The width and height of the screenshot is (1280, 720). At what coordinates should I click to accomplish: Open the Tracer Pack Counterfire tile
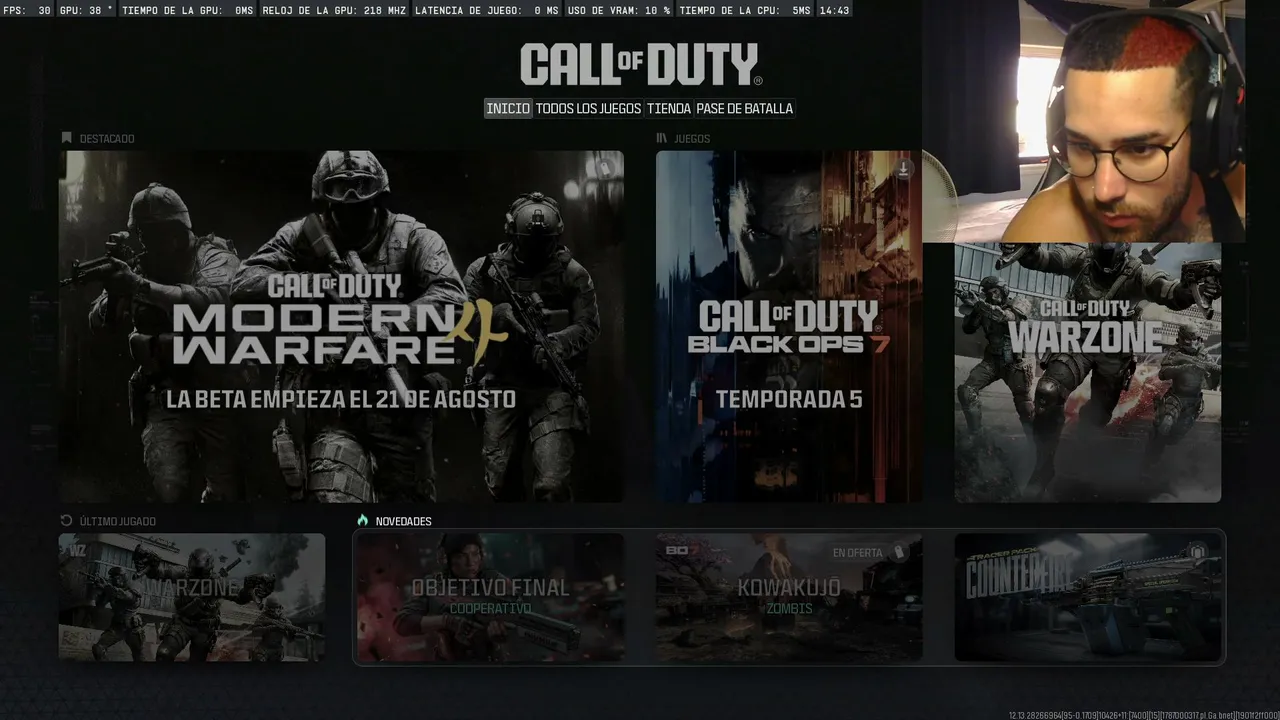point(1088,597)
